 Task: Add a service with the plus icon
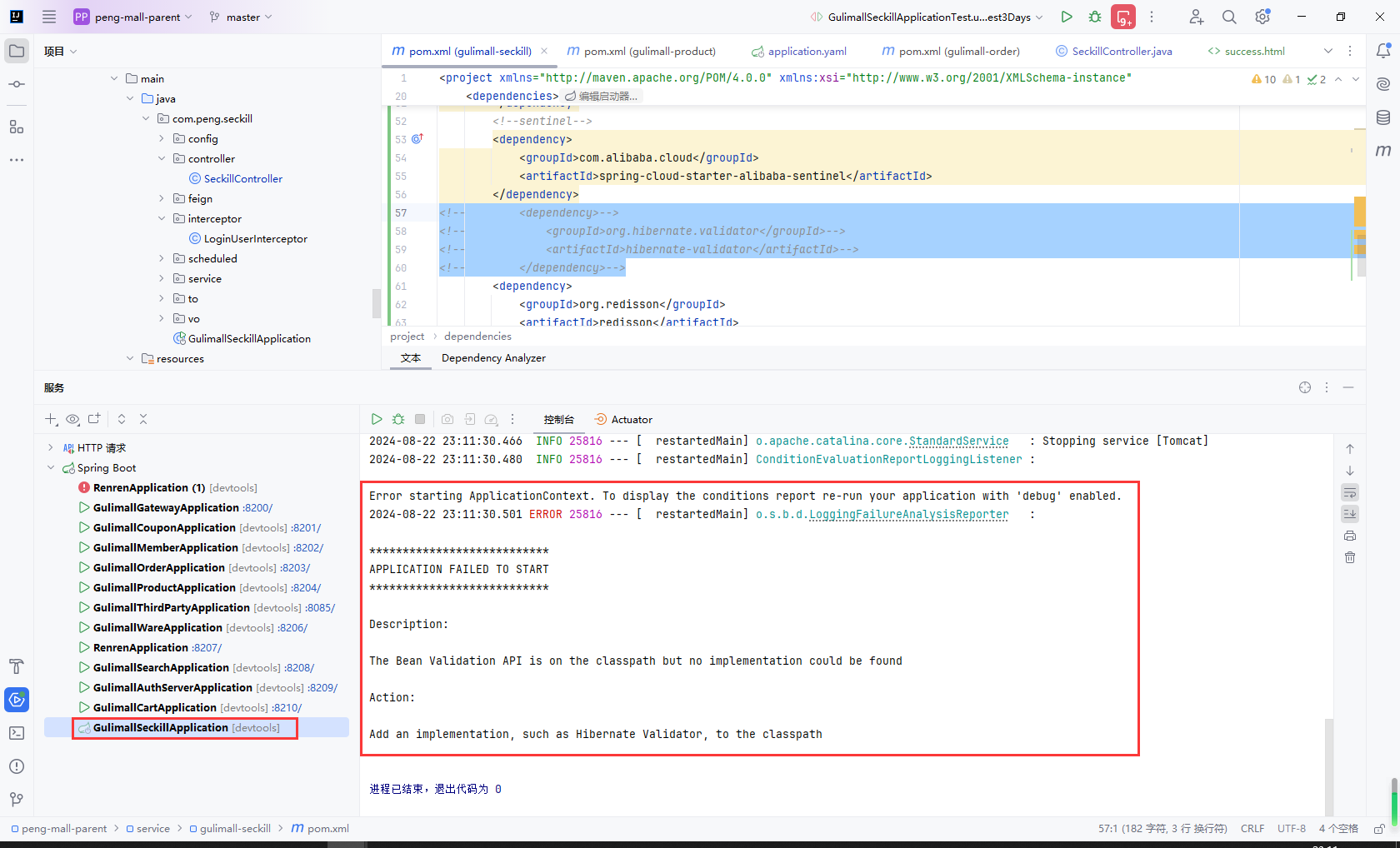pos(51,419)
